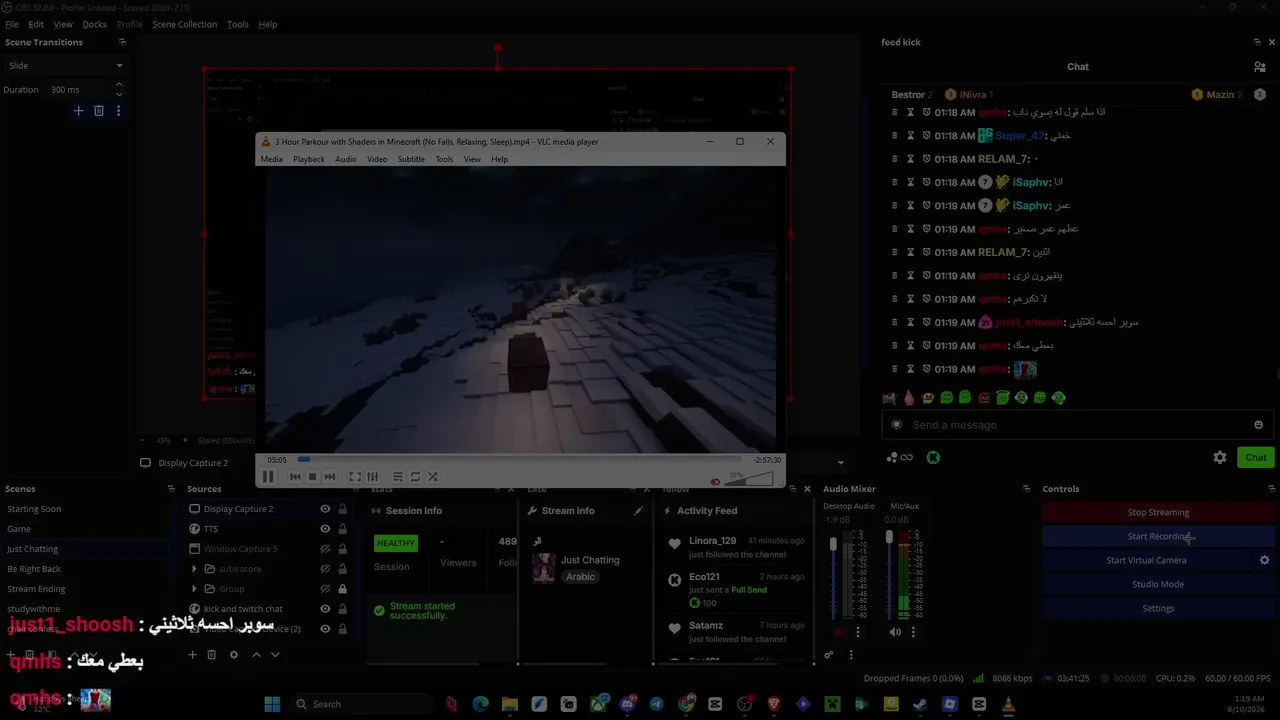Toggle VLC fullscreen mode icon

click(x=355, y=477)
